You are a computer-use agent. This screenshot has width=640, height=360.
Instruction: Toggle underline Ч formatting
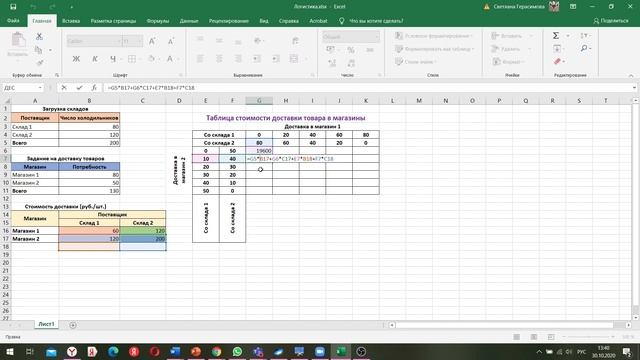pos(113,59)
